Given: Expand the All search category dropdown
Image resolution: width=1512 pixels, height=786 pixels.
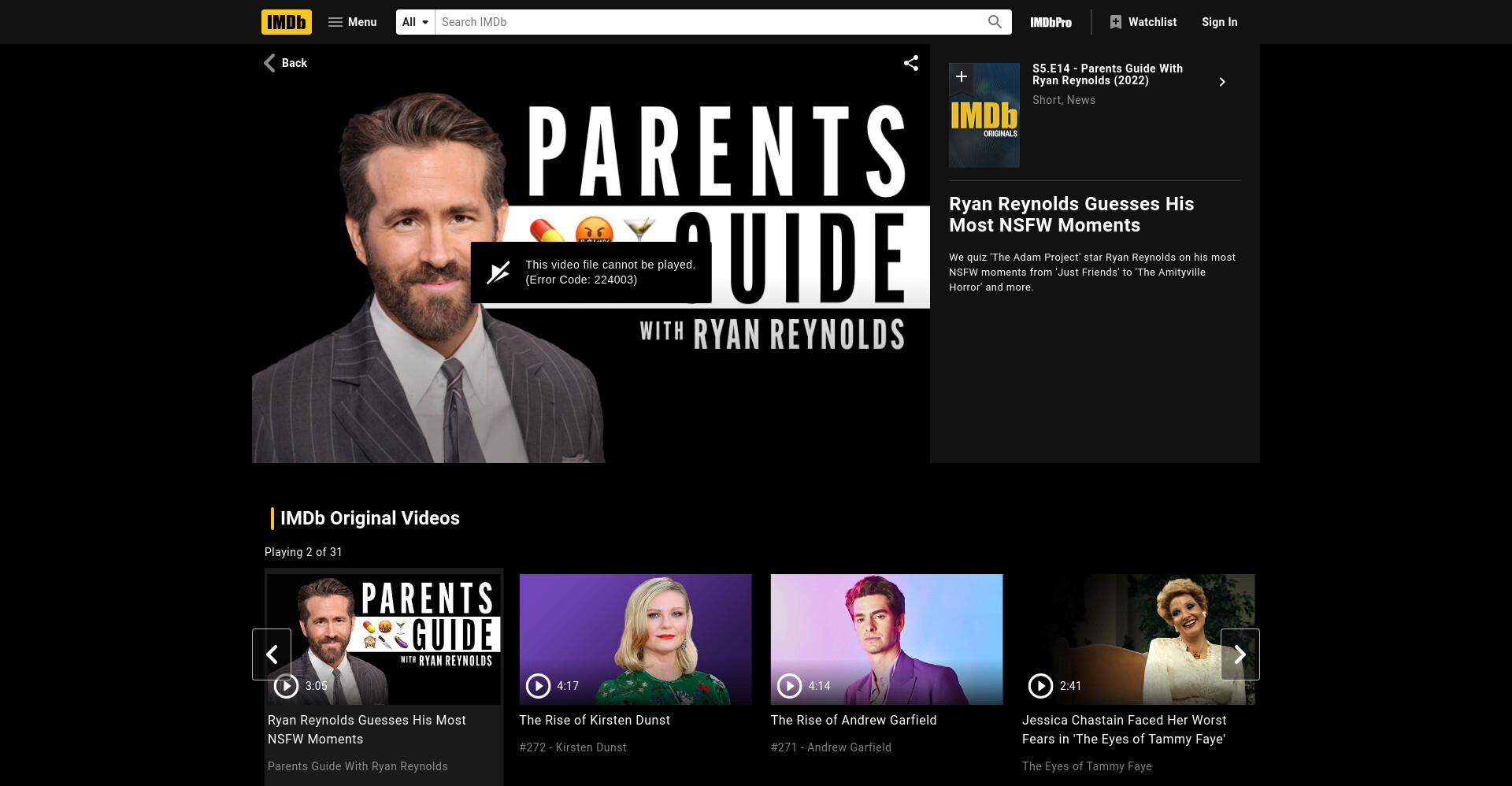Looking at the screenshot, I should pos(416,22).
